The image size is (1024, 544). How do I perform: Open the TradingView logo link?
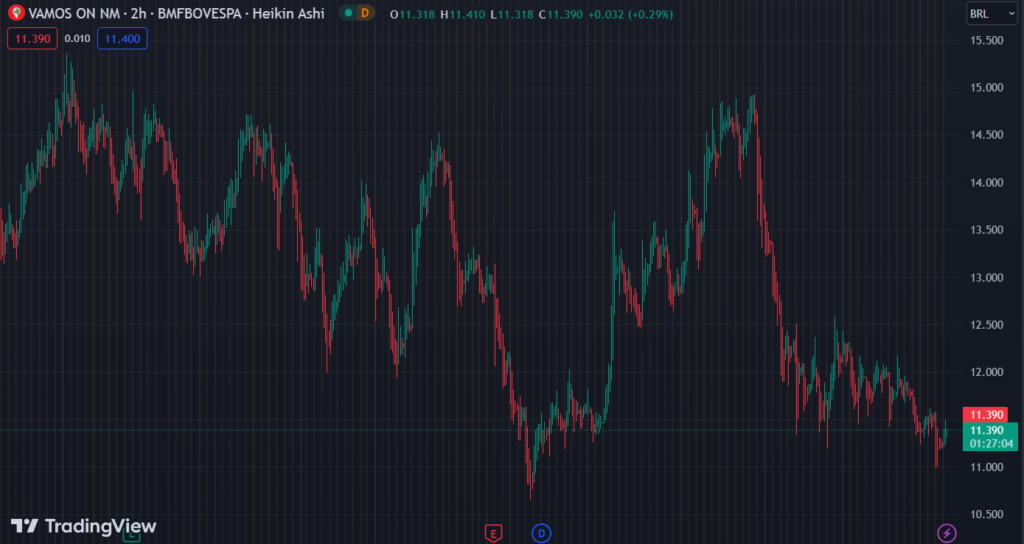(x=84, y=526)
